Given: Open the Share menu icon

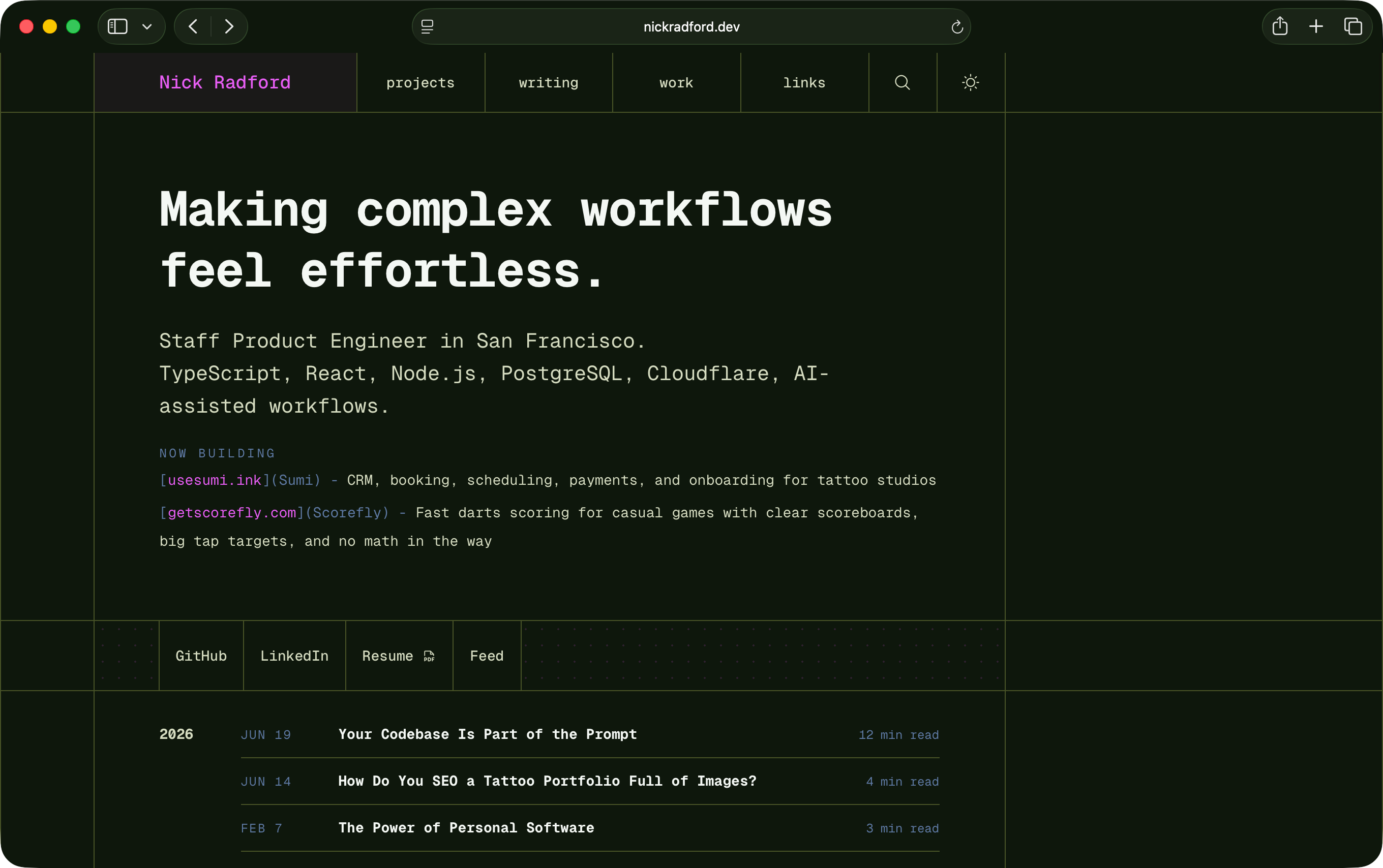Looking at the screenshot, I should click(x=1280, y=26).
